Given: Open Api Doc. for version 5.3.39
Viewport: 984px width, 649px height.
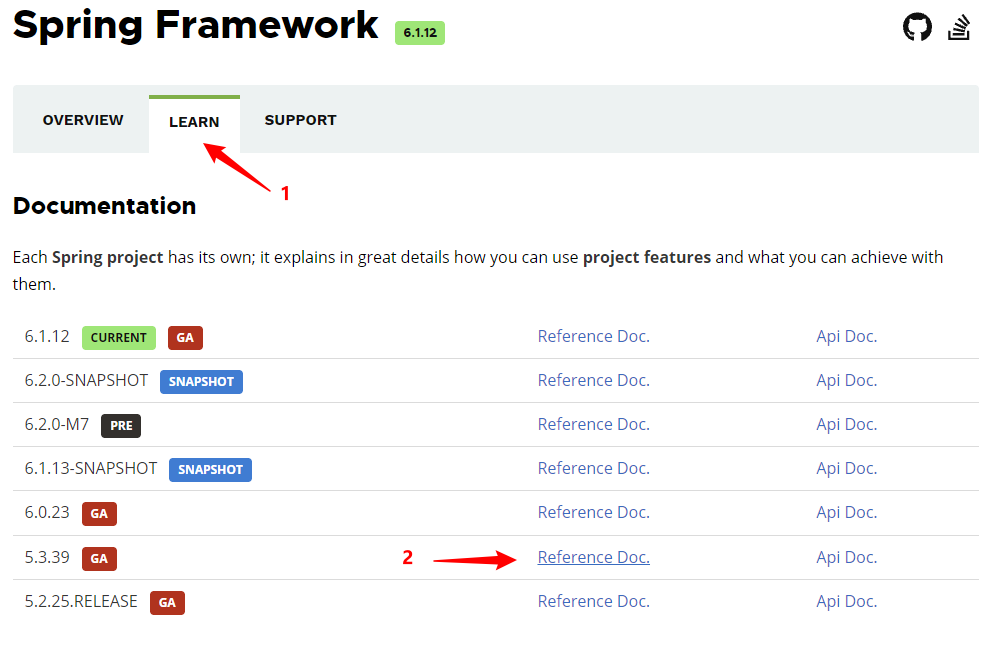Looking at the screenshot, I should tap(847, 557).
